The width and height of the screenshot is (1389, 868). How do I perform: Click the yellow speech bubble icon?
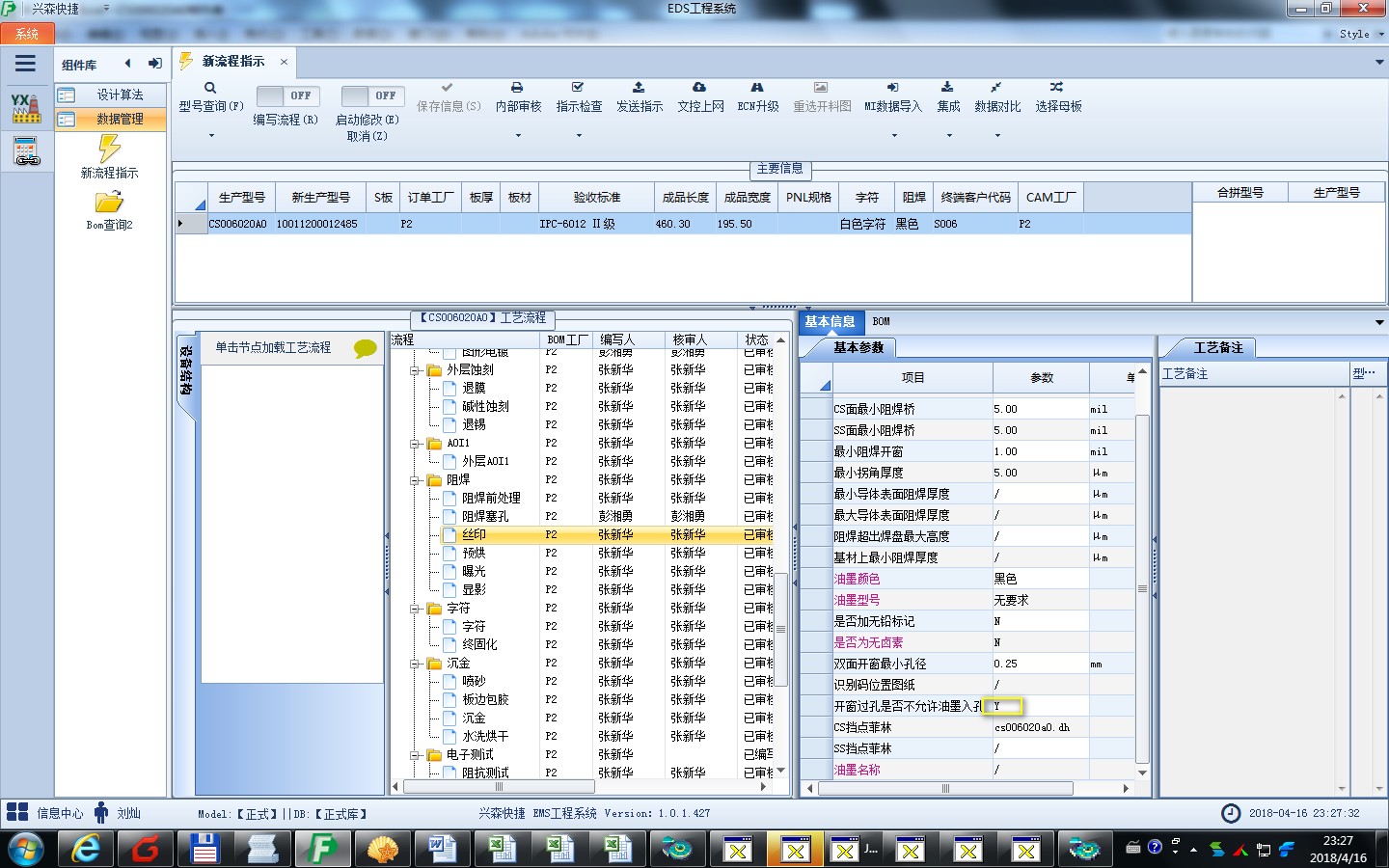coord(366,348)
